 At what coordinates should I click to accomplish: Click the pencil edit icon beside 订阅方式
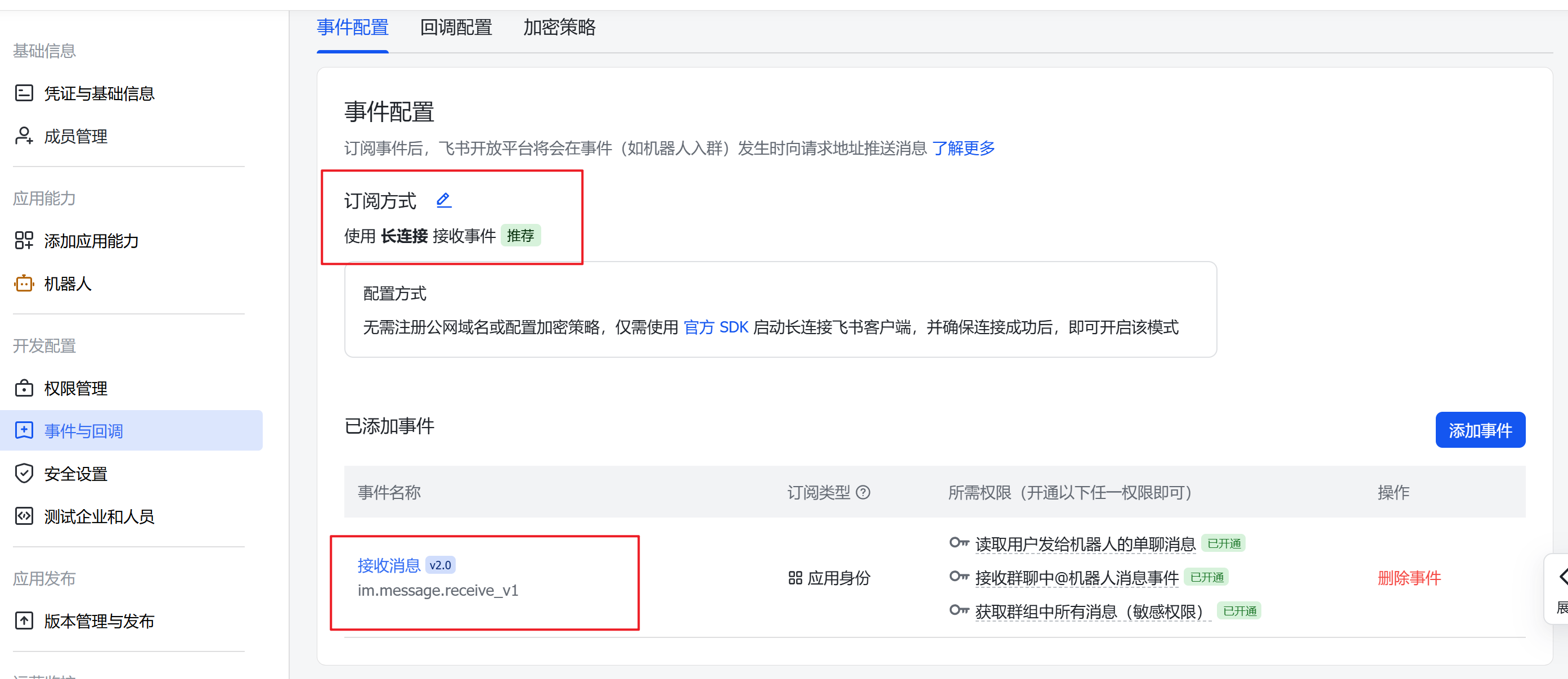point(444,200)
